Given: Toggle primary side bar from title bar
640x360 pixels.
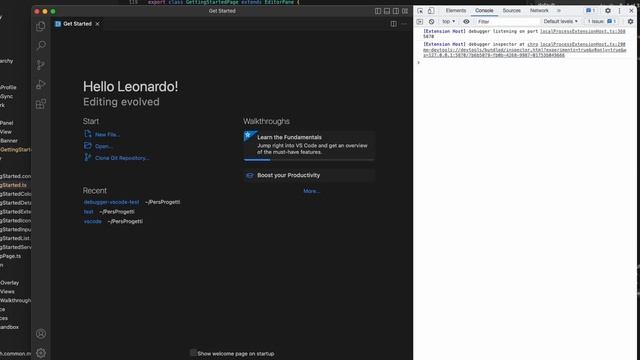Looking at the screenshot, I should [x=378, y=11].
